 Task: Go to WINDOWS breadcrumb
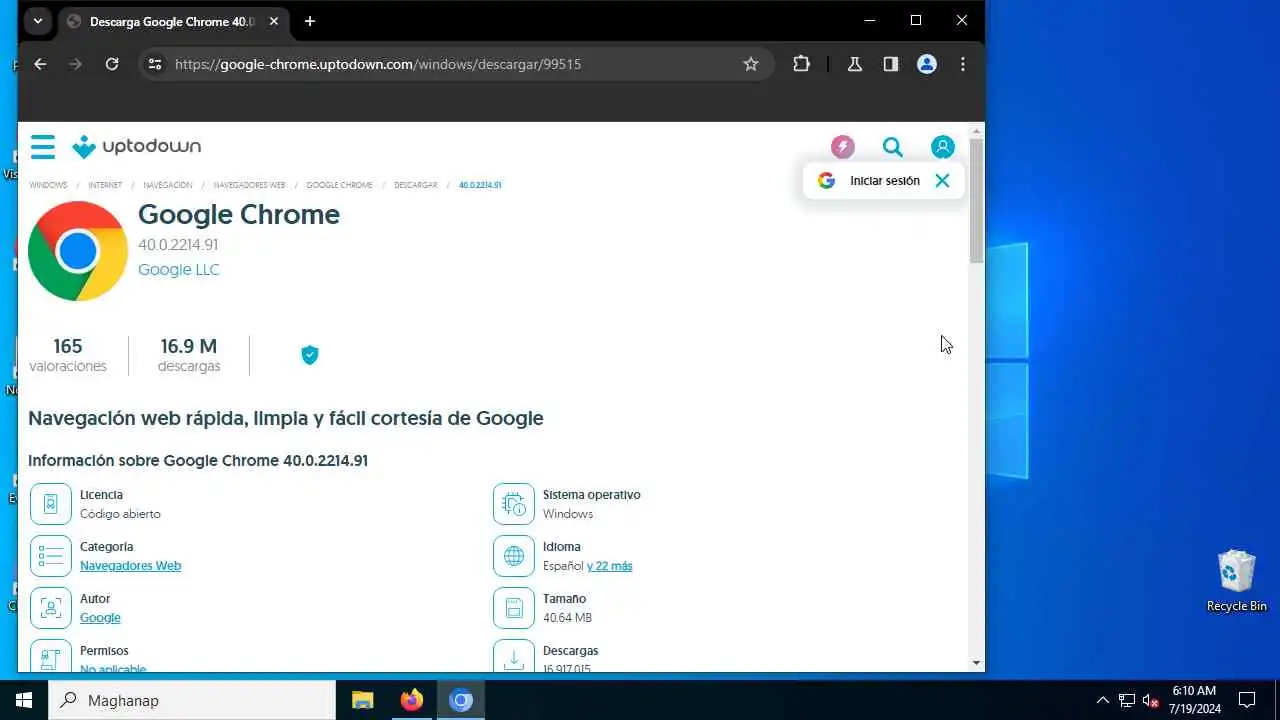coord(48,186)
